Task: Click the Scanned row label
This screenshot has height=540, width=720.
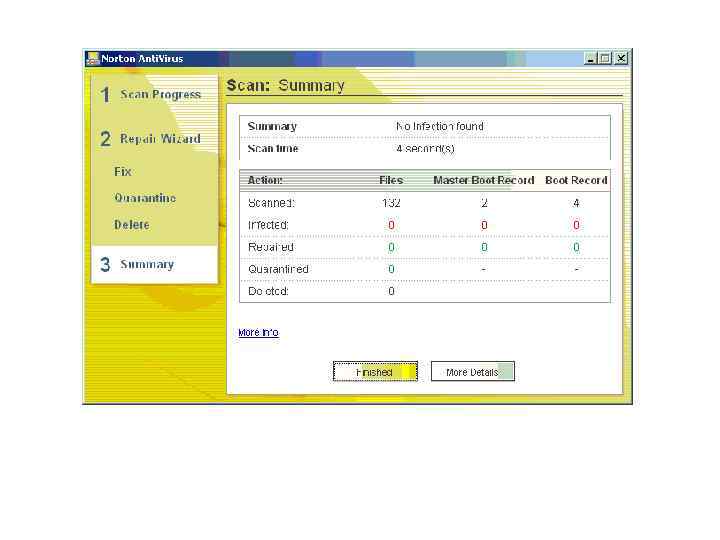Action: click(x=271, y=203)
